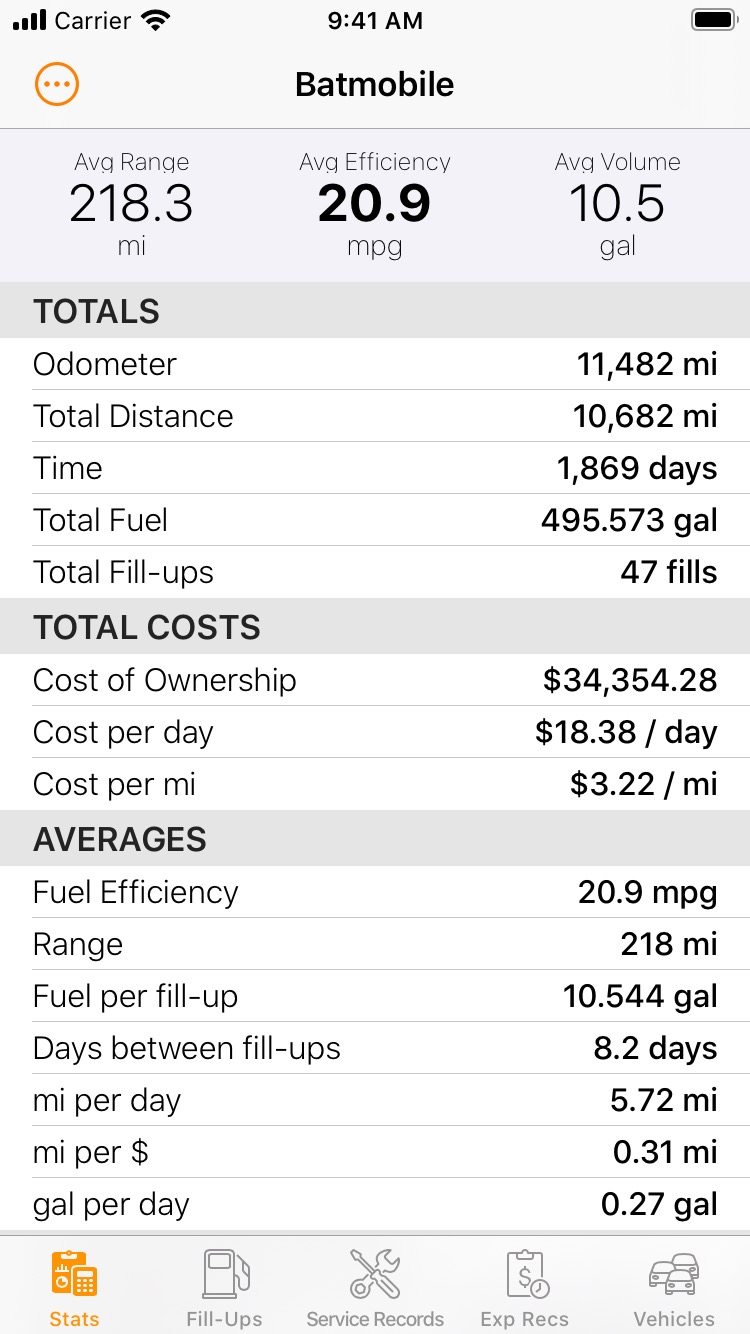Open Service Records wrench icon tab
Screen dimensions: 750x1334
375,1275
